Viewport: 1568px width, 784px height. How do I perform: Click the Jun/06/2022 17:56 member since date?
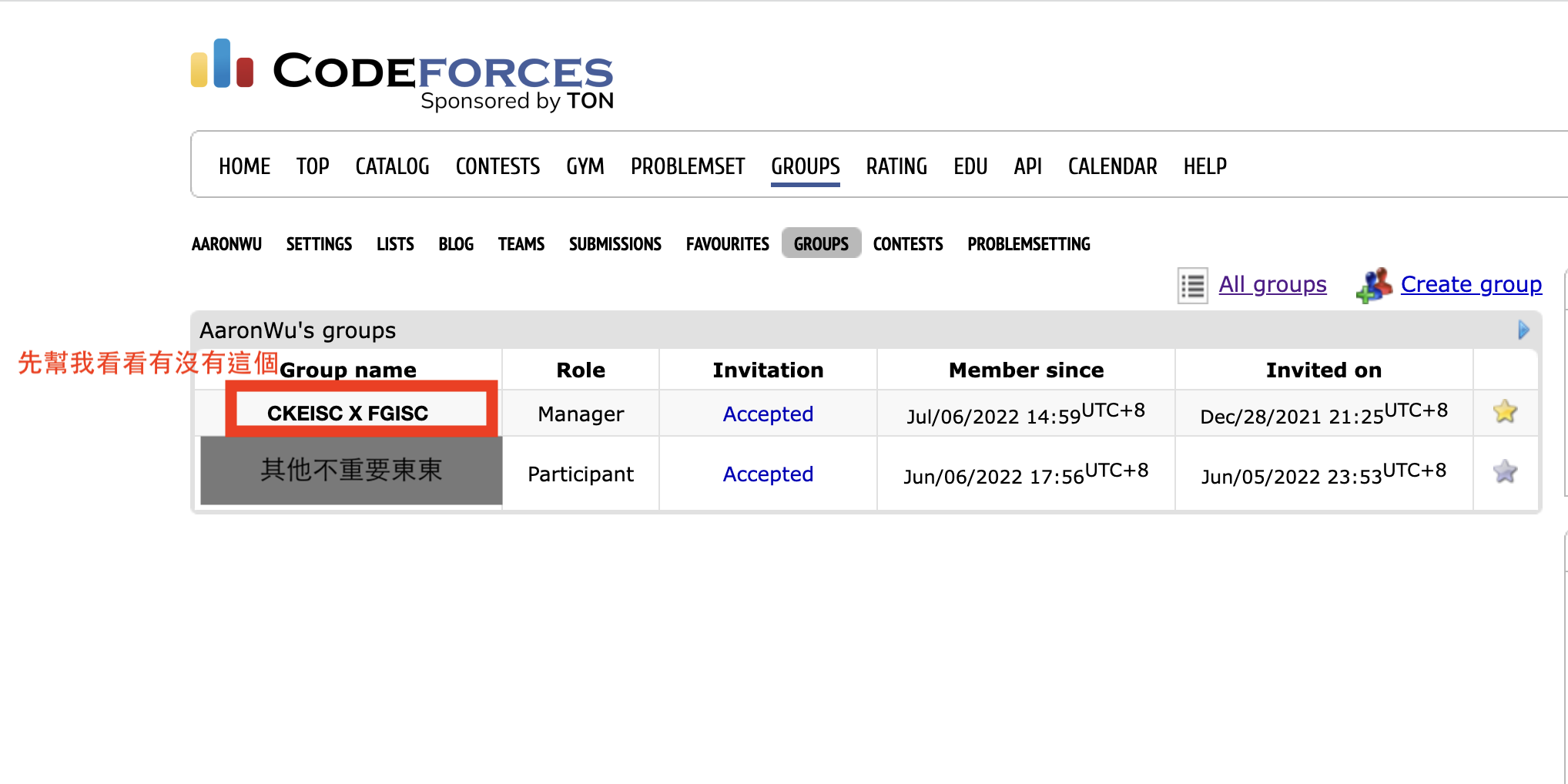pyautogui.click(x=1026, y=474)
